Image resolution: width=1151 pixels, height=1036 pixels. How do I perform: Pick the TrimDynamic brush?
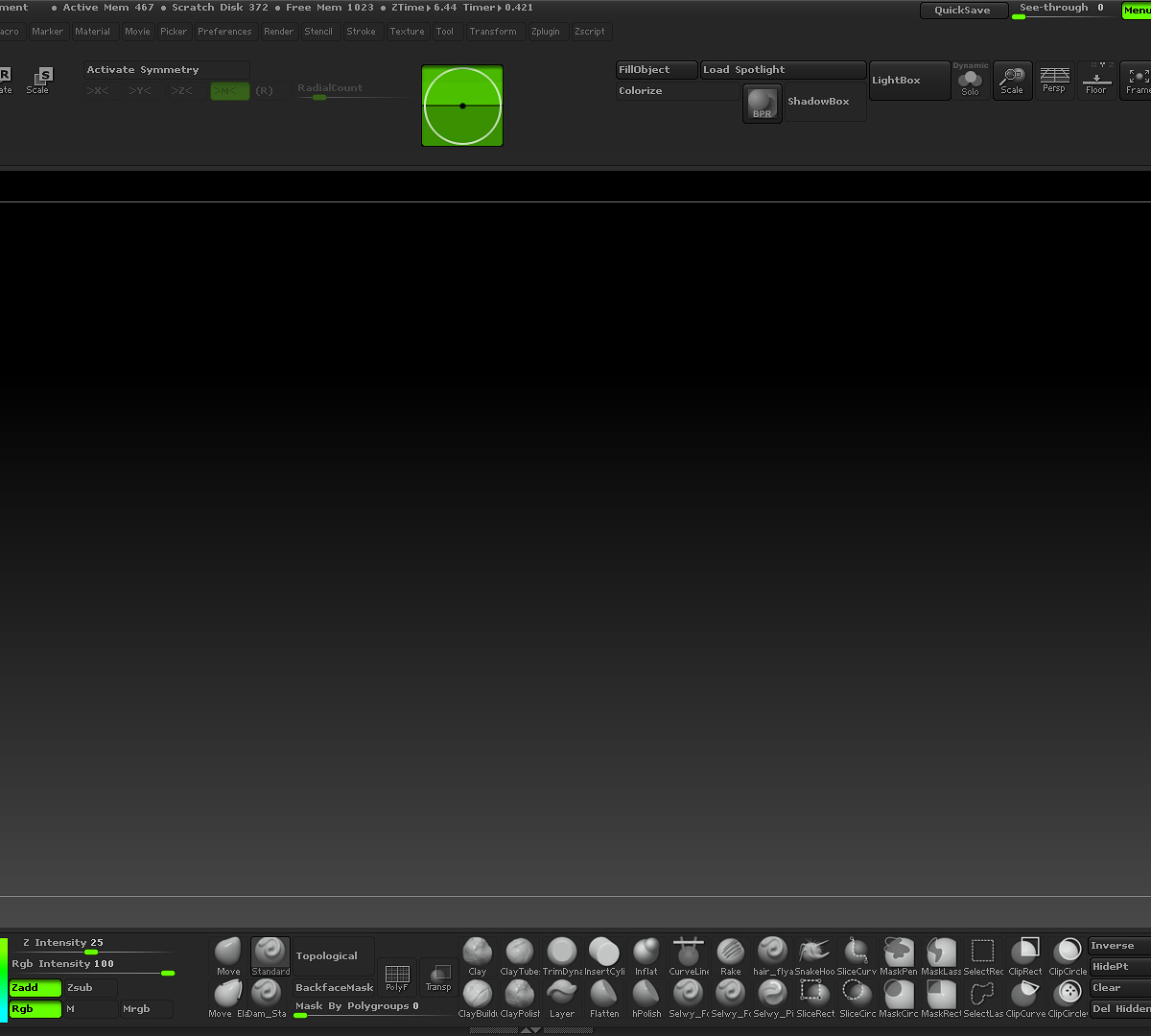point(562,956)
